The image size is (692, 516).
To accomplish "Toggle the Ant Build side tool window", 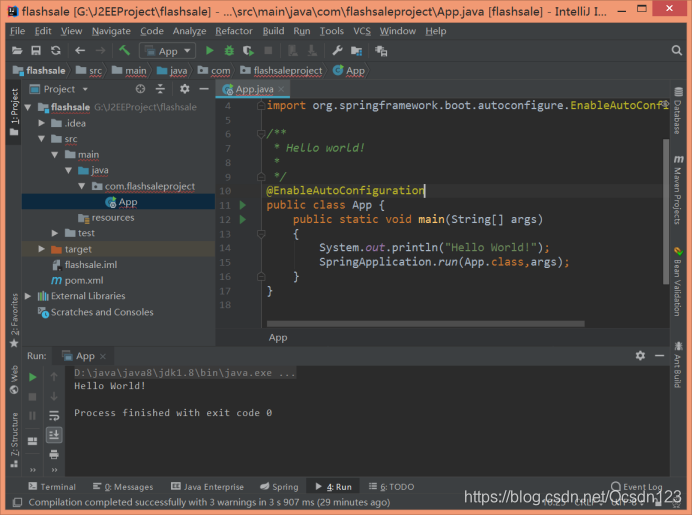I will coord(678,365).
